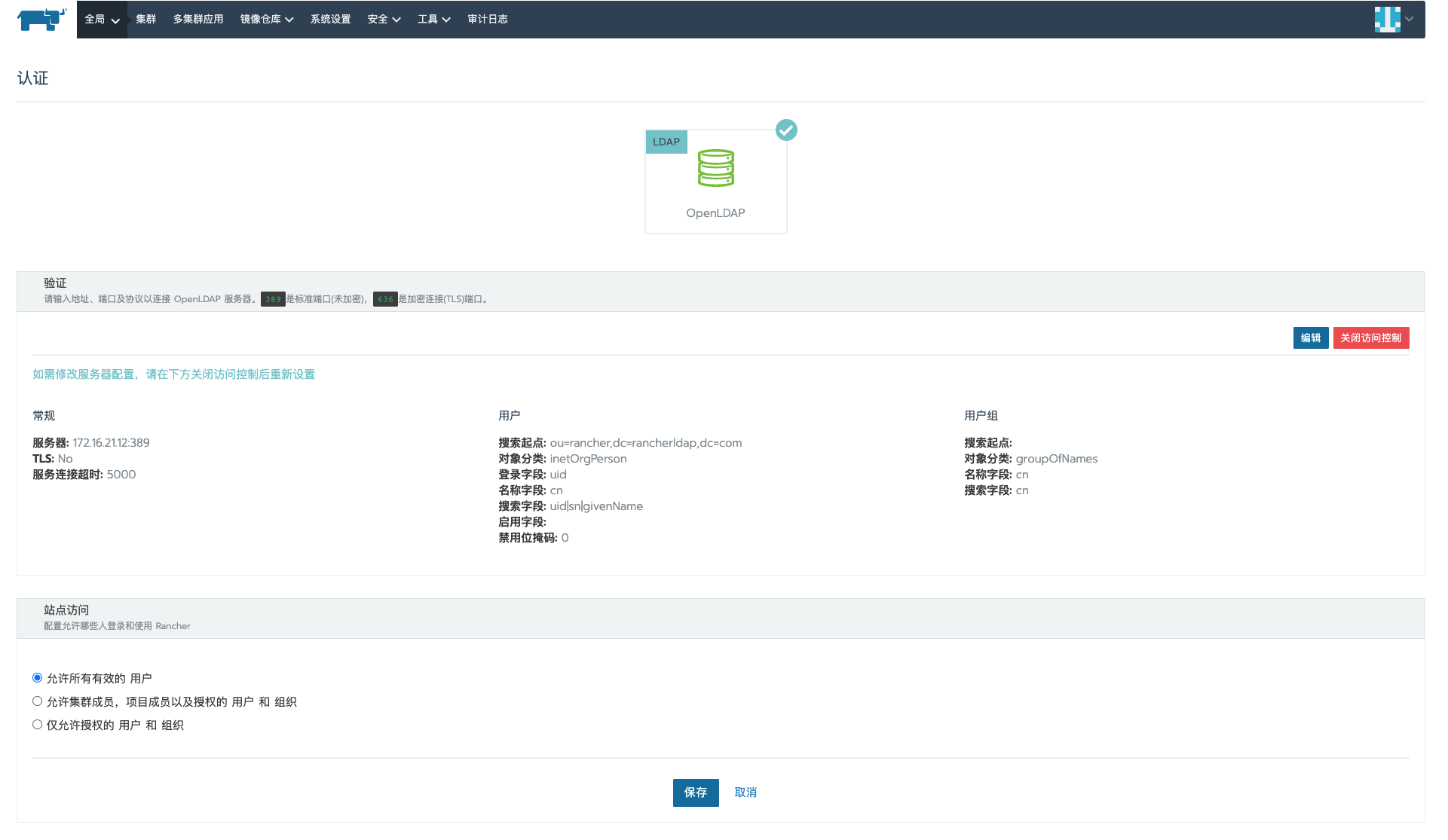Click the red 关闭访问控制 button
1448x840 pixels.
[1371, 338]
